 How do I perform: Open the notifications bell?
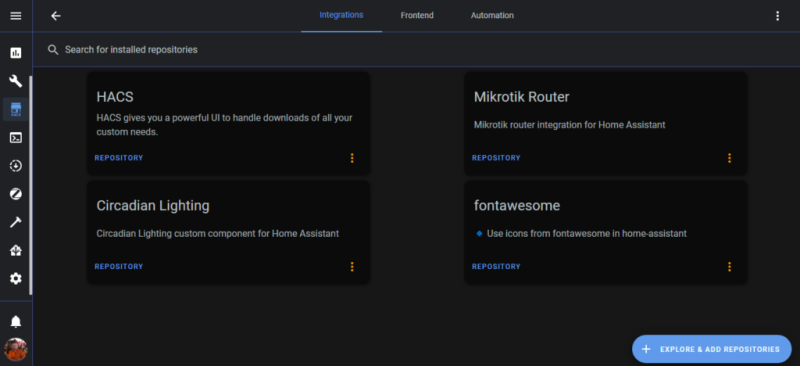pos(16,322)
